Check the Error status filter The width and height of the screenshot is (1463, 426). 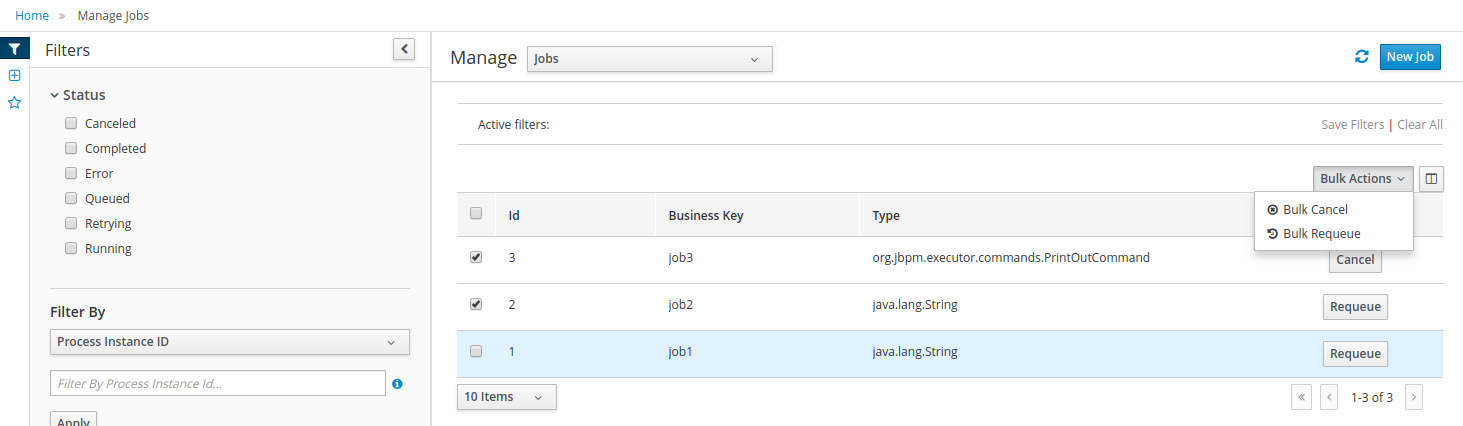[x=71, y=174]
